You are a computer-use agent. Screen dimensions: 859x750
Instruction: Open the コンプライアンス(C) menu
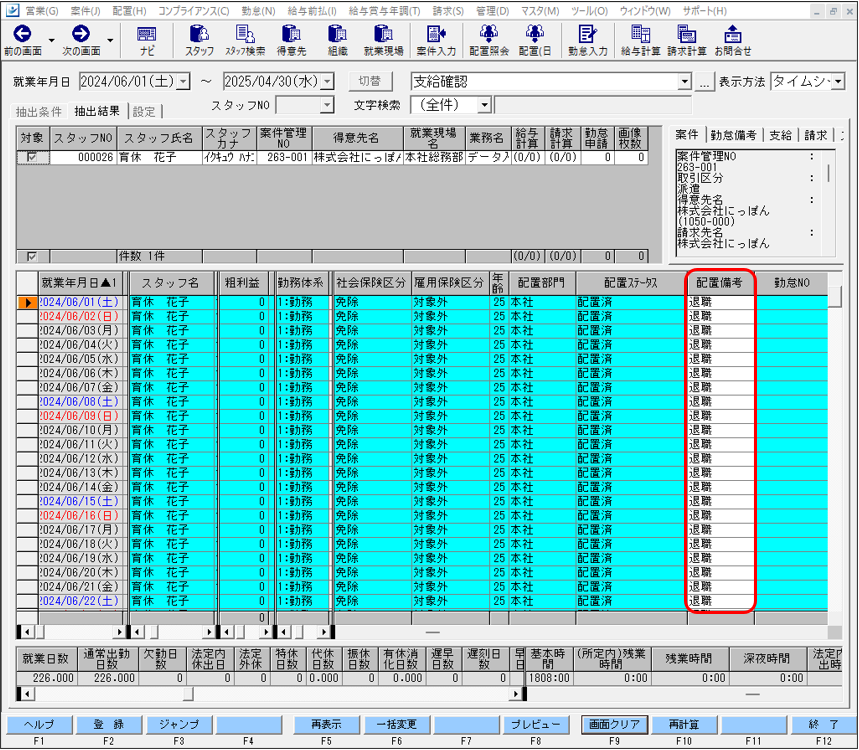(x=194, y=11)
